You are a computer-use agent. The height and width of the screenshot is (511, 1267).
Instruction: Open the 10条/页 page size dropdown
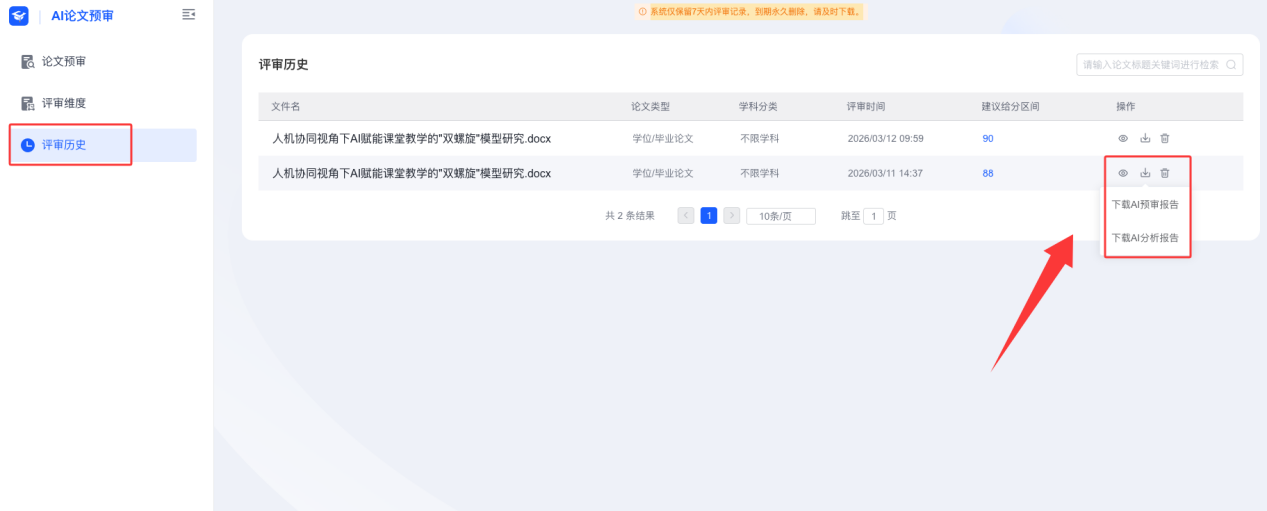(x=781, y=216)
